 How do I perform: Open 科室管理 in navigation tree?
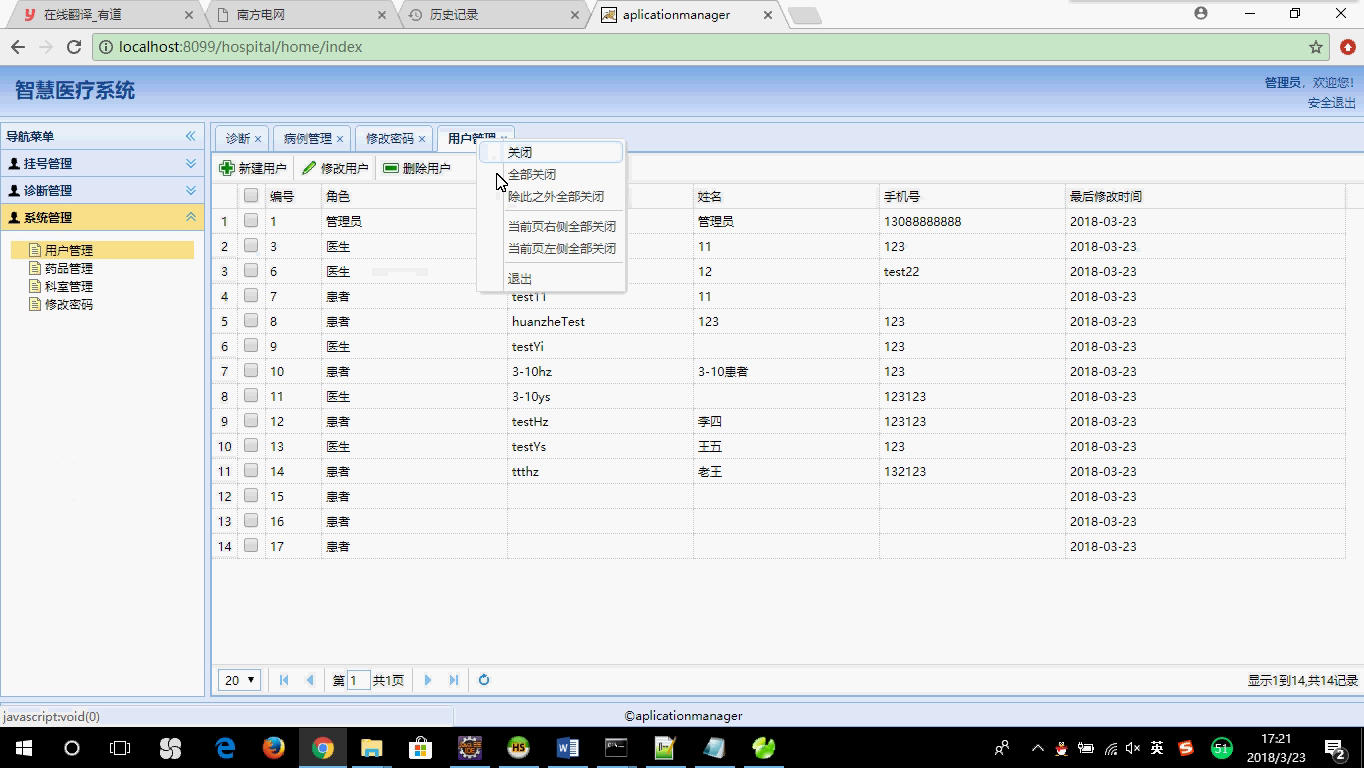[x=69, y=286]
